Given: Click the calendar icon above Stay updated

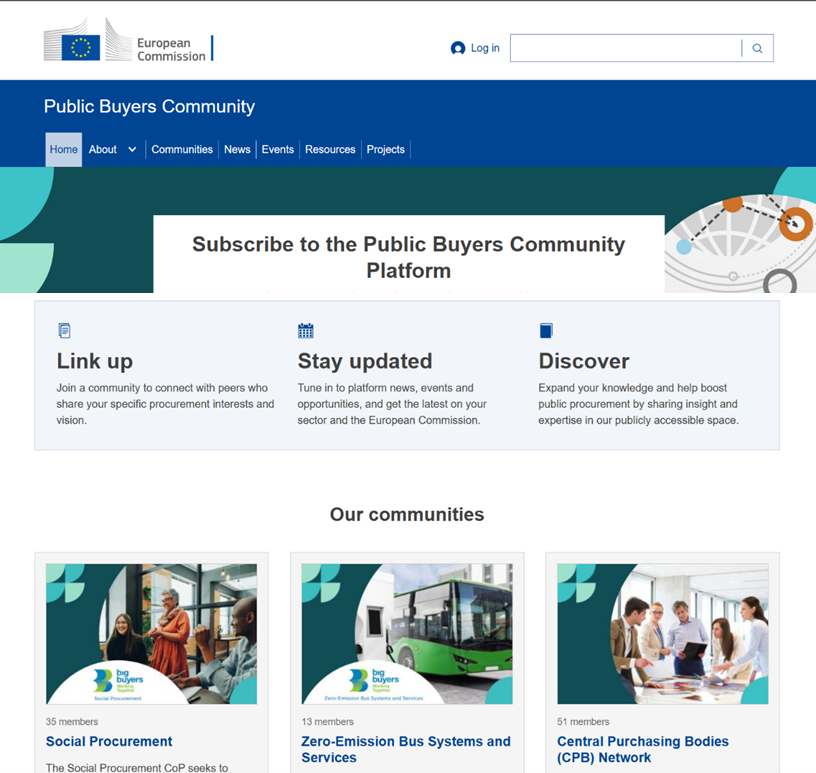Looking at the screenshot, I should 306,331.
